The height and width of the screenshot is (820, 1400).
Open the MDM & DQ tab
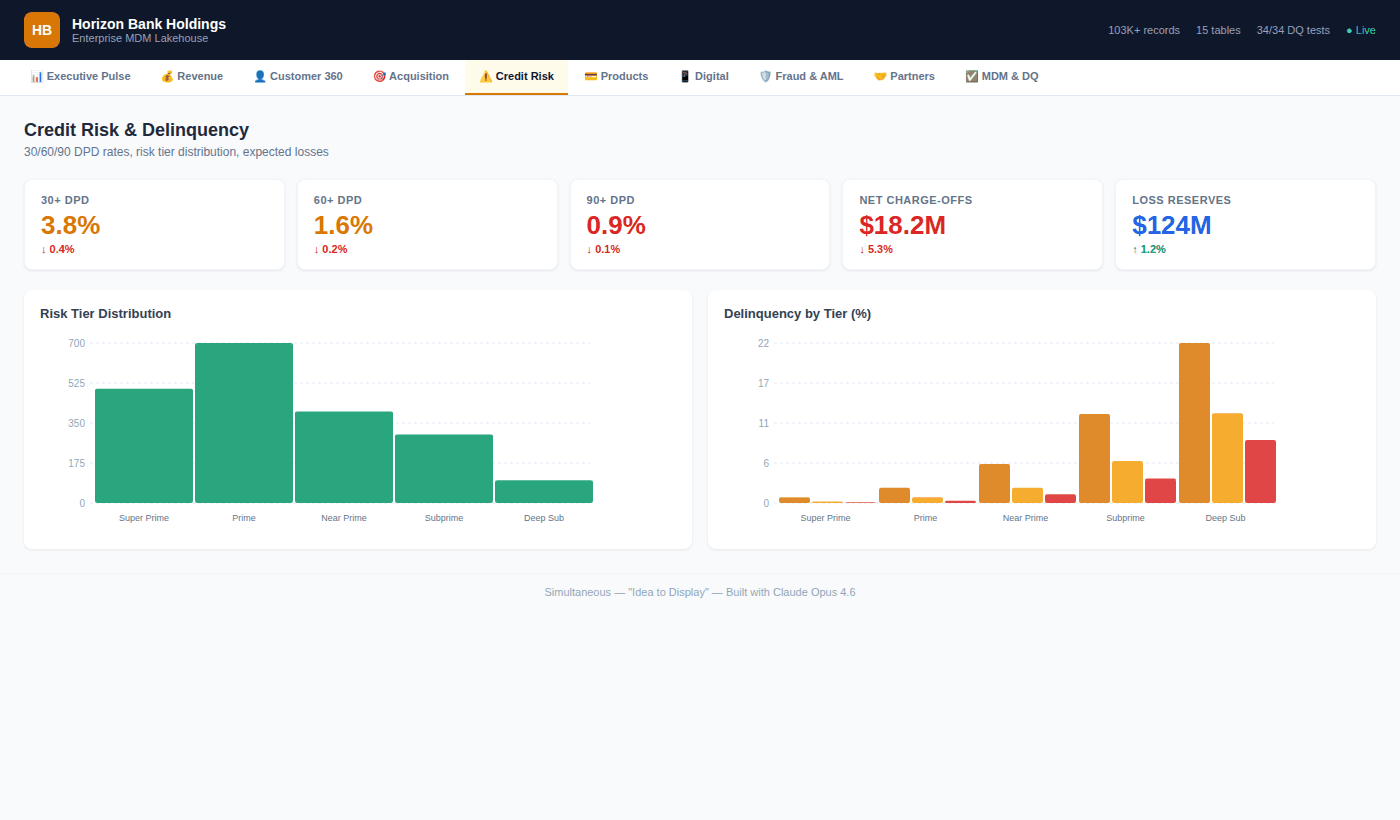coord(1001,76)
